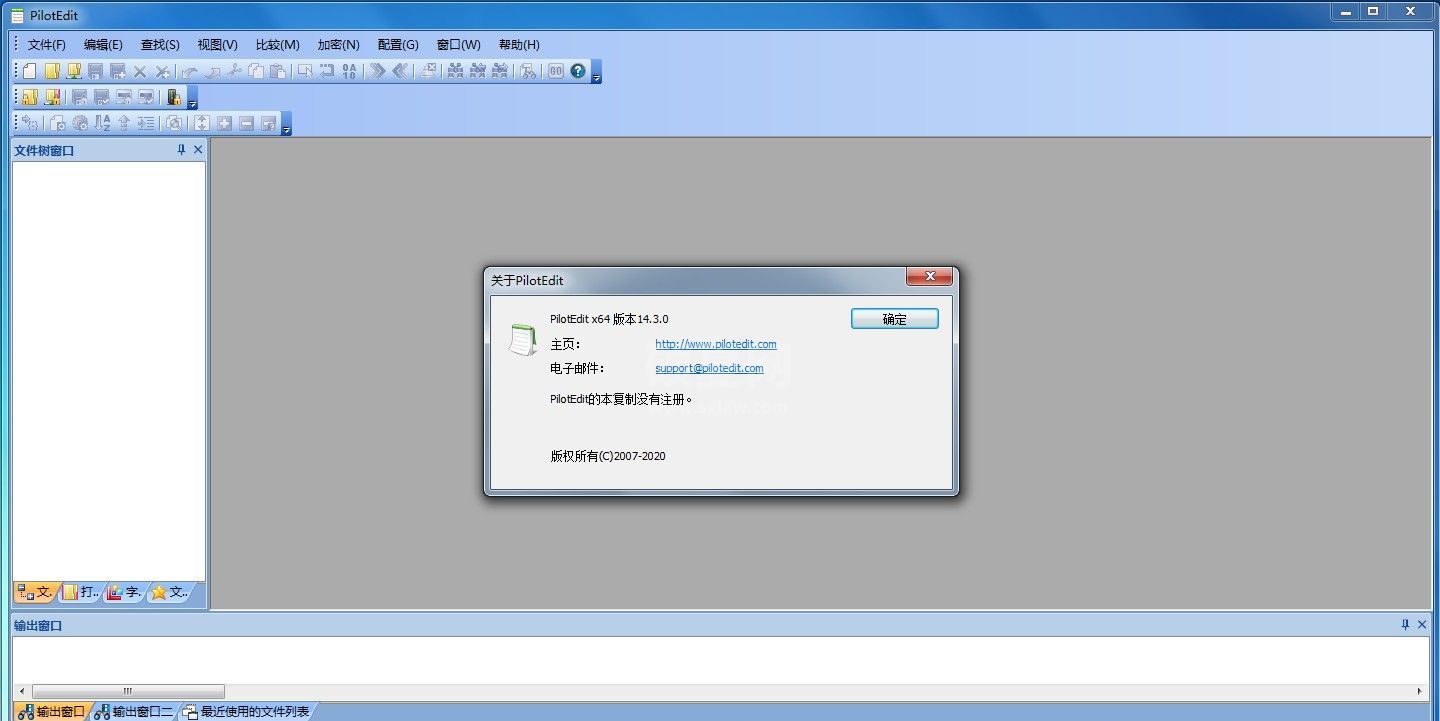This screenshot has height=721, width=1440.
Task: Toggle hex mode 0A10 icon
Action: click(x=349, y=71)
